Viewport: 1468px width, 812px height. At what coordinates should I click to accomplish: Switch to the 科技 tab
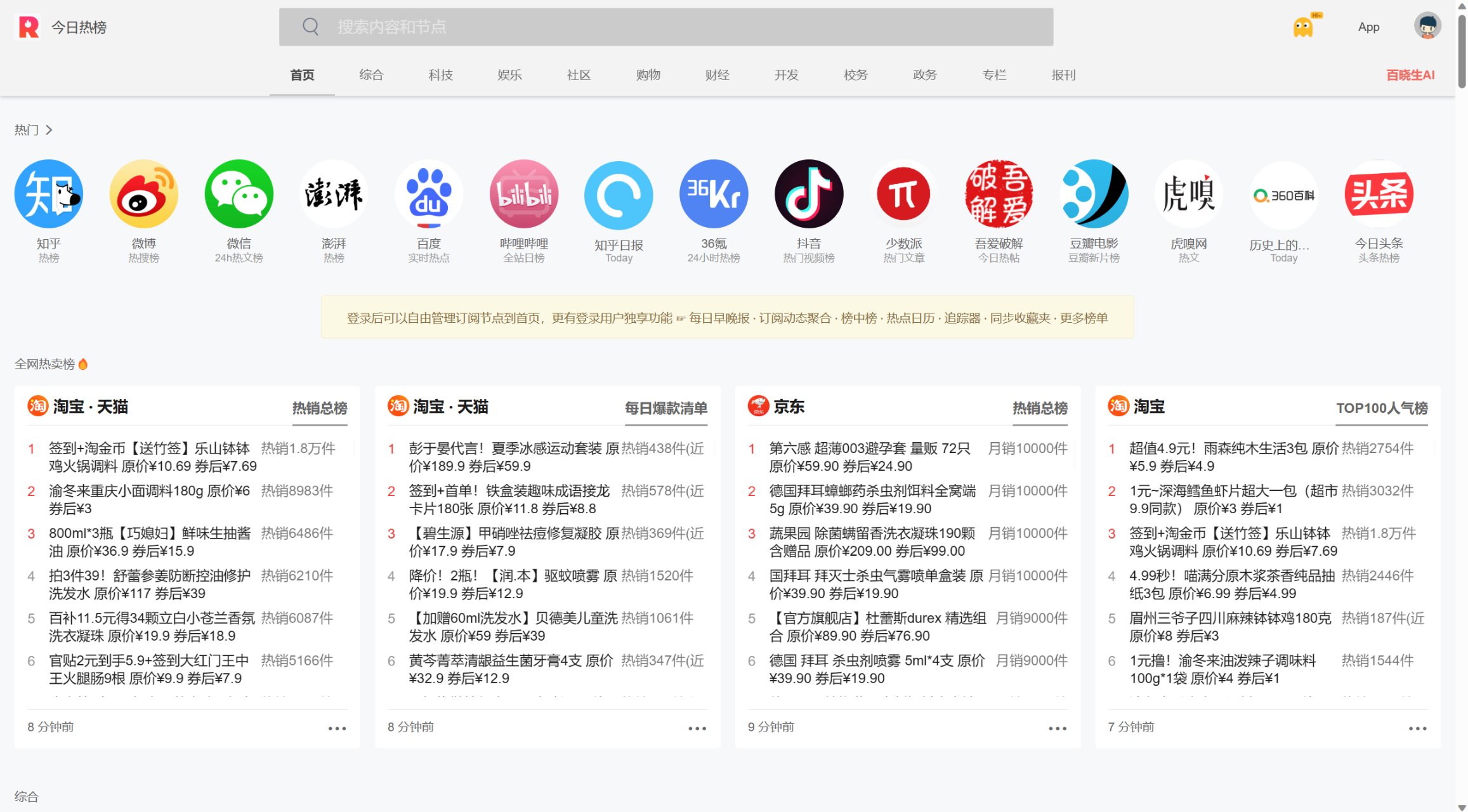(440, 75)
